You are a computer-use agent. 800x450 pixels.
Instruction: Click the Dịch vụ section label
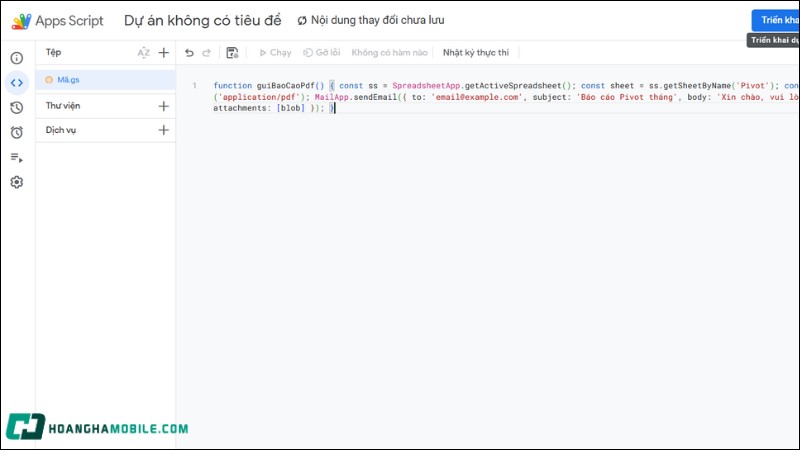(61, 130)
